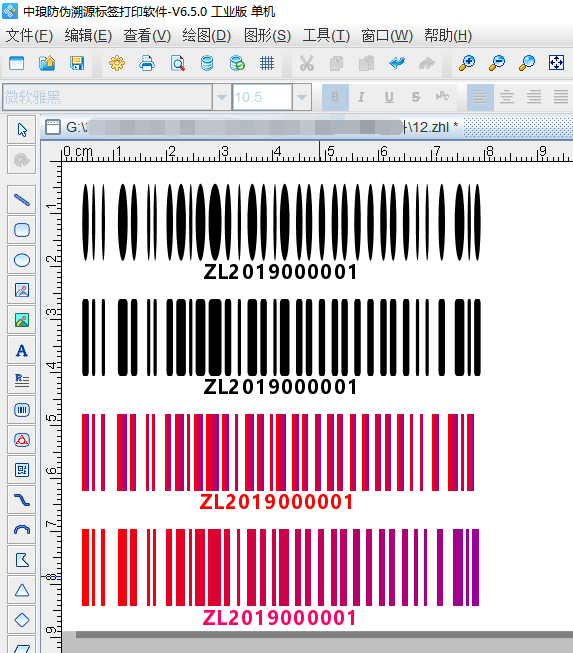
Task: Select the insert picture tool
Action: (x=22, y=290)
